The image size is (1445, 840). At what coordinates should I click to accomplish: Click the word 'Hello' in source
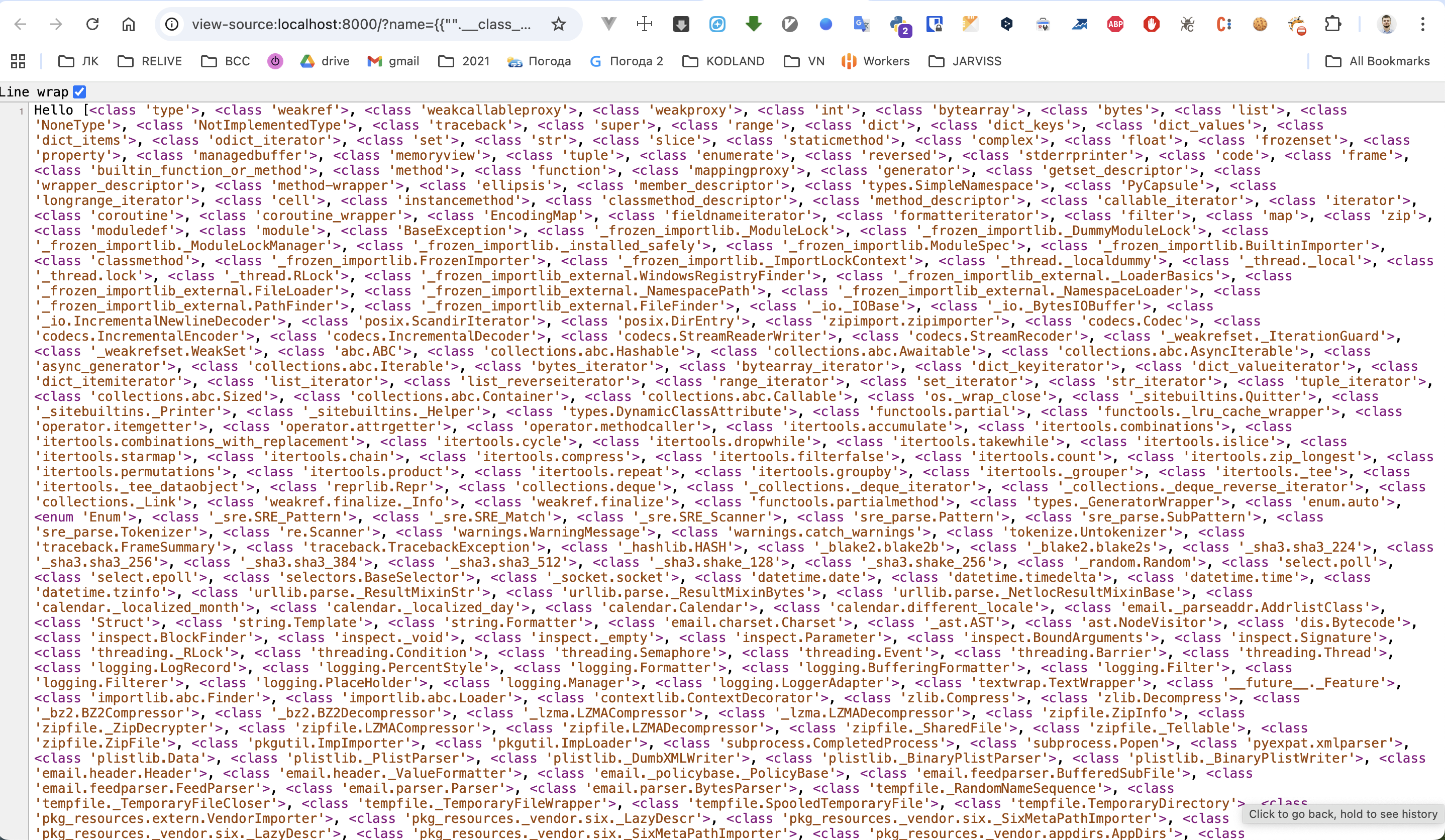point(53,110)
